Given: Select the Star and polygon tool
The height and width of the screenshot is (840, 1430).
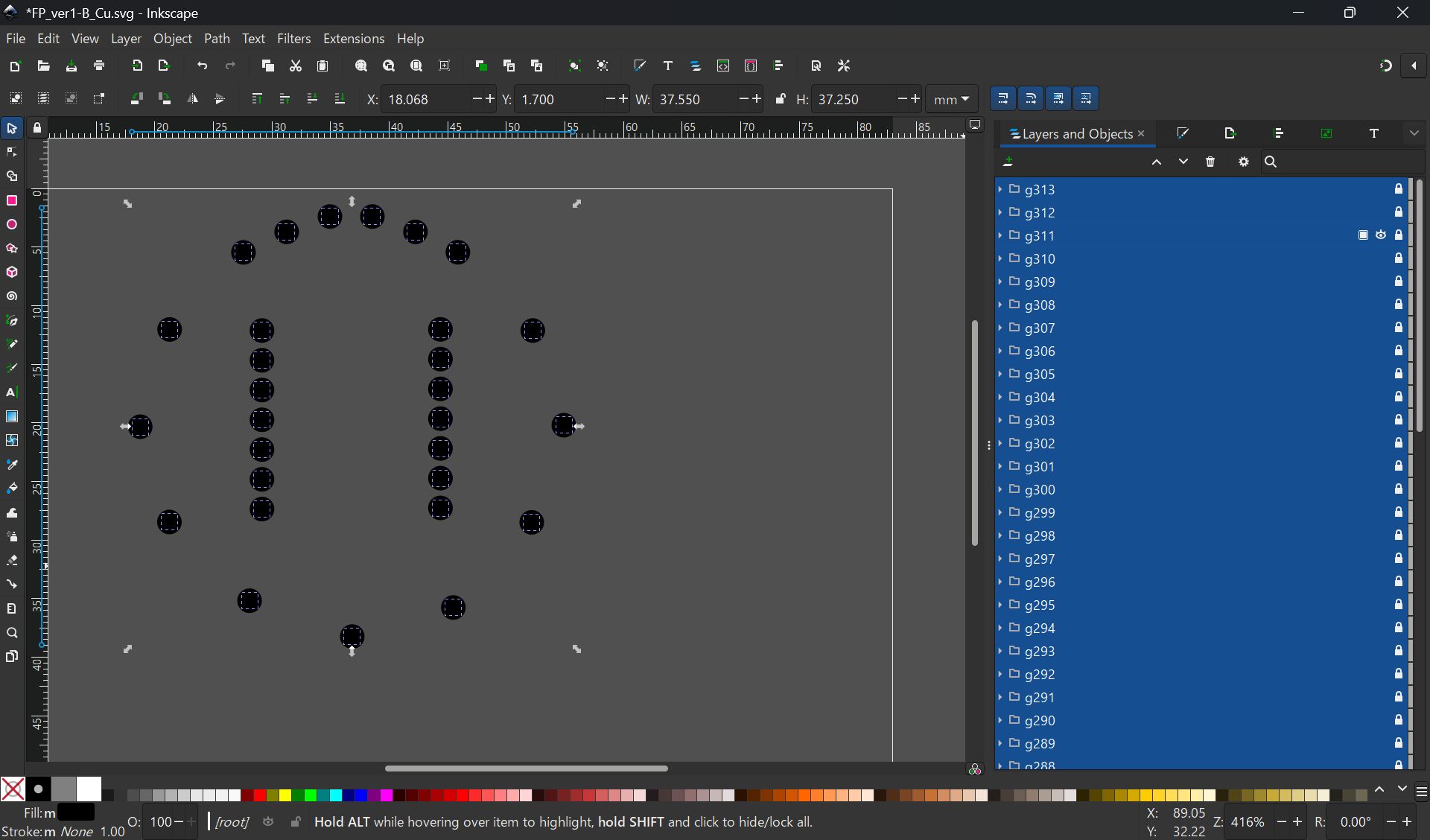Looking at the screenshot, I should tap(12, 249).
